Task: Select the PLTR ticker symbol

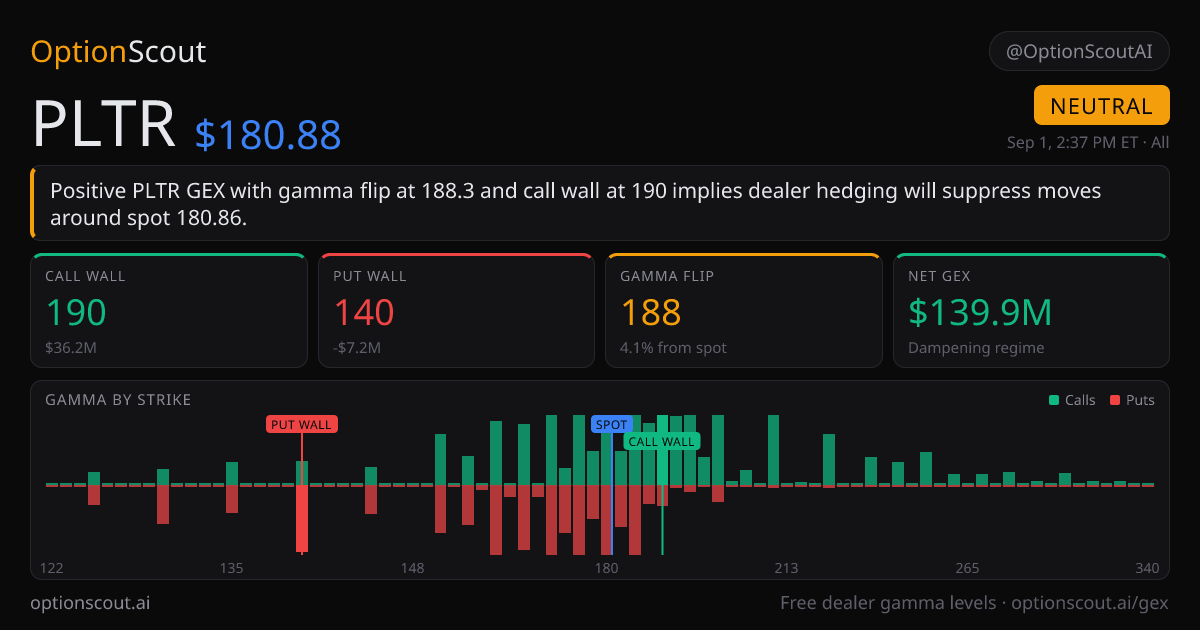Action: [104, 124]
